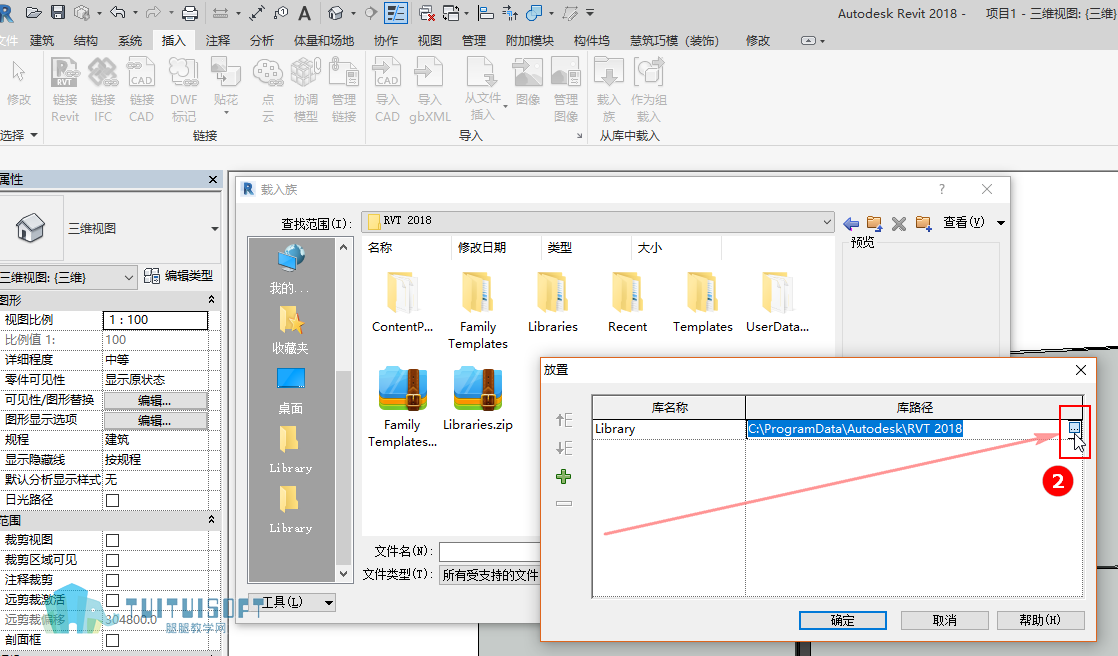The width and height of the screenshot is (1118, 656).
Task: Open Manage Links (管理链接)
Action: pyautogui.click(x=344, y=89)
